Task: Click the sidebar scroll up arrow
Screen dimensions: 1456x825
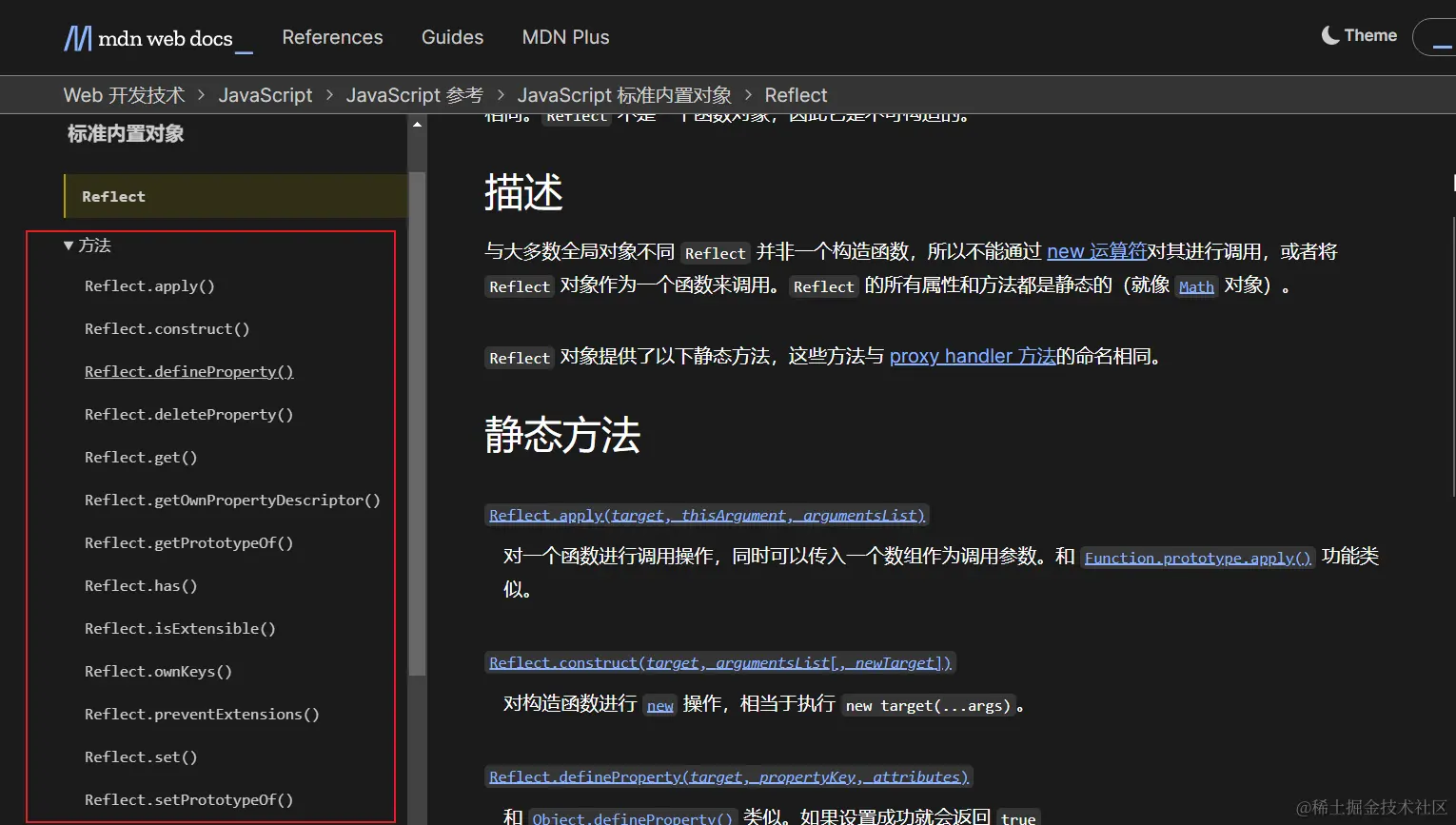Action: pos(417,125)
